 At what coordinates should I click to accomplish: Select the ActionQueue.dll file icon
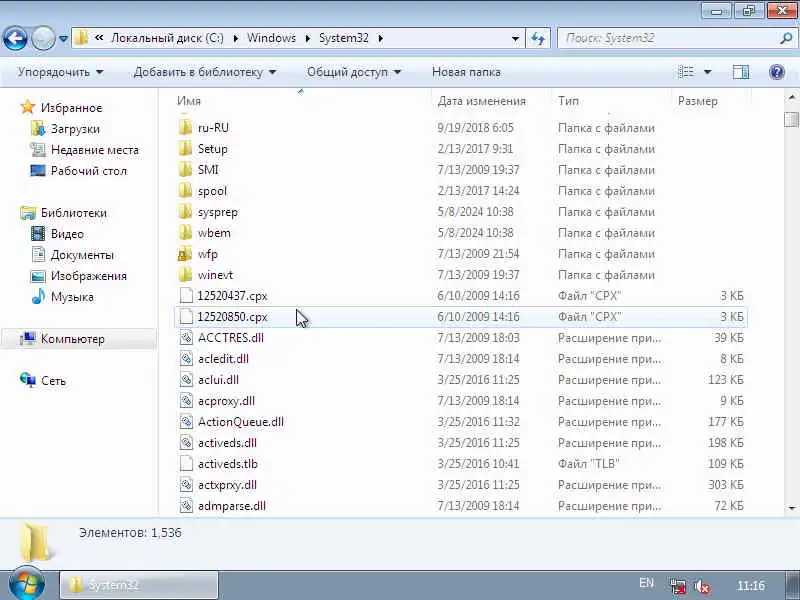[x=186, y=422]
